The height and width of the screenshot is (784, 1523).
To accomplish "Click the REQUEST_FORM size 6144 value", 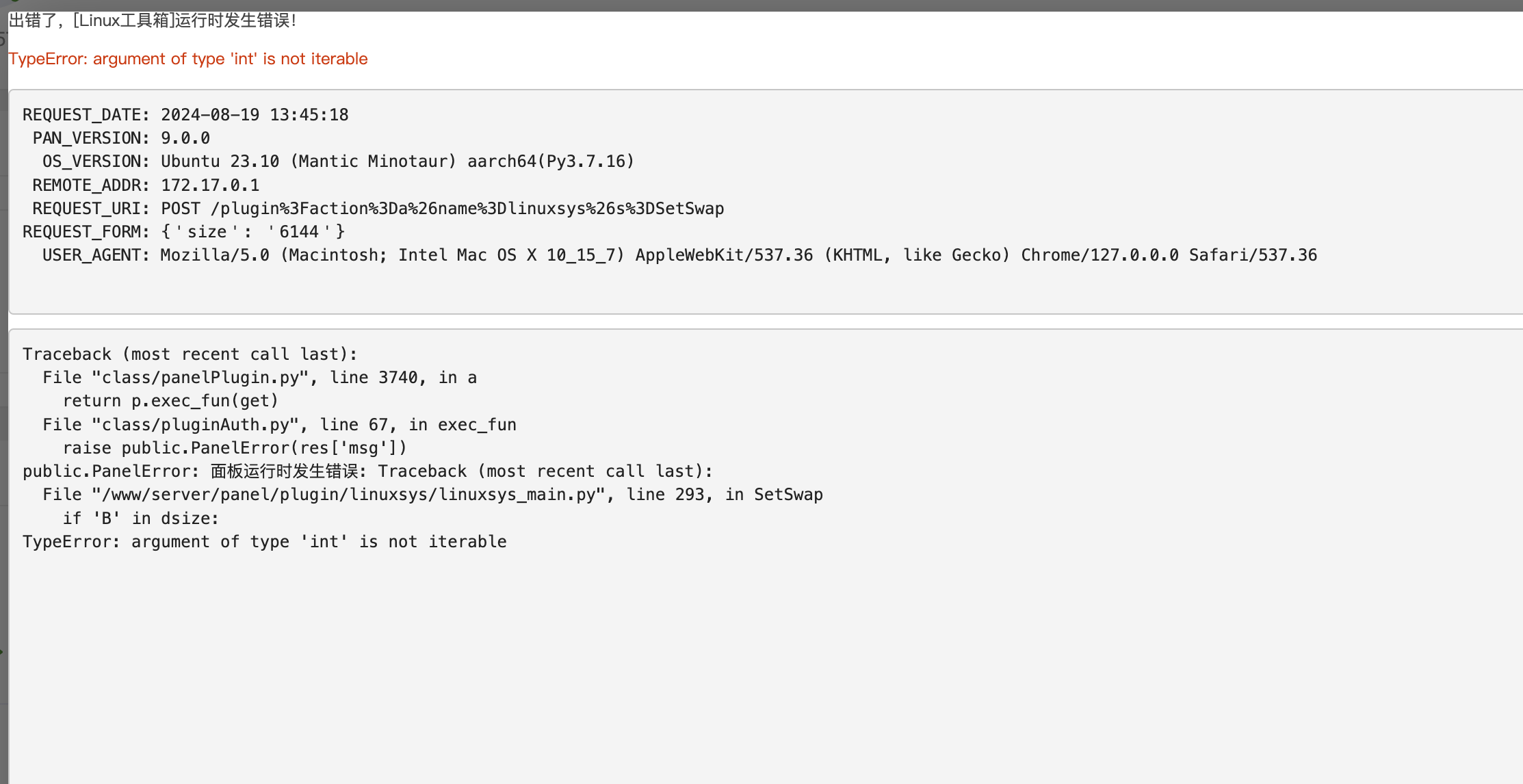I will click(x=252, y=232).
